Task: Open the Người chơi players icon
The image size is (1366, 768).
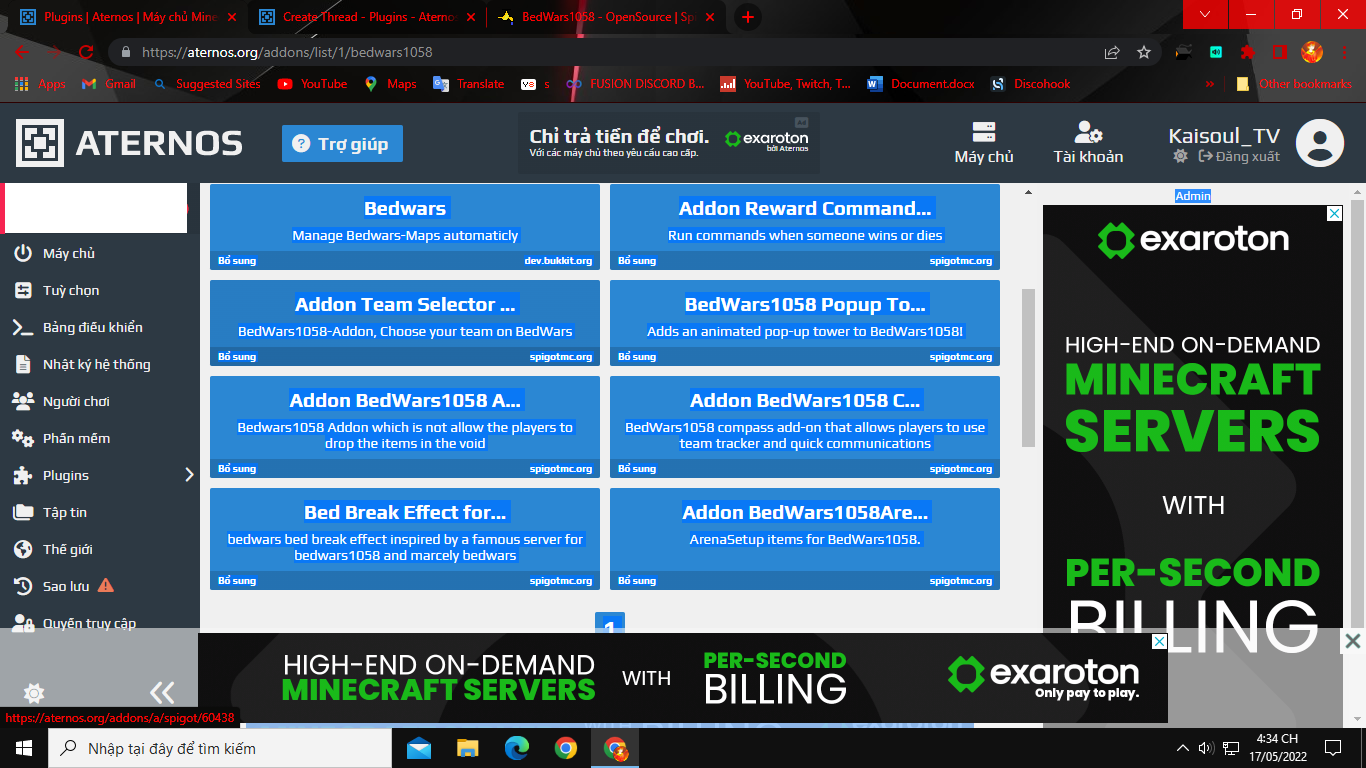Action: click(x=23, y=401)
